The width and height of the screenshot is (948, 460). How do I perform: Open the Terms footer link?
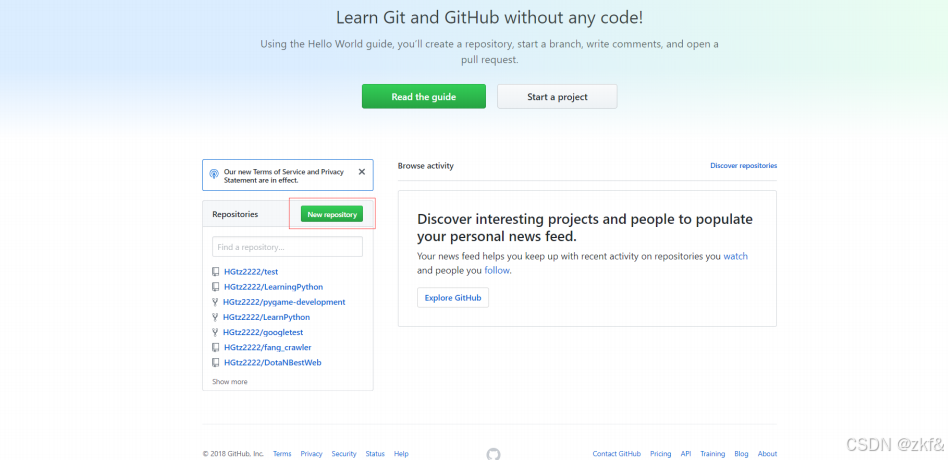point(282,454)
